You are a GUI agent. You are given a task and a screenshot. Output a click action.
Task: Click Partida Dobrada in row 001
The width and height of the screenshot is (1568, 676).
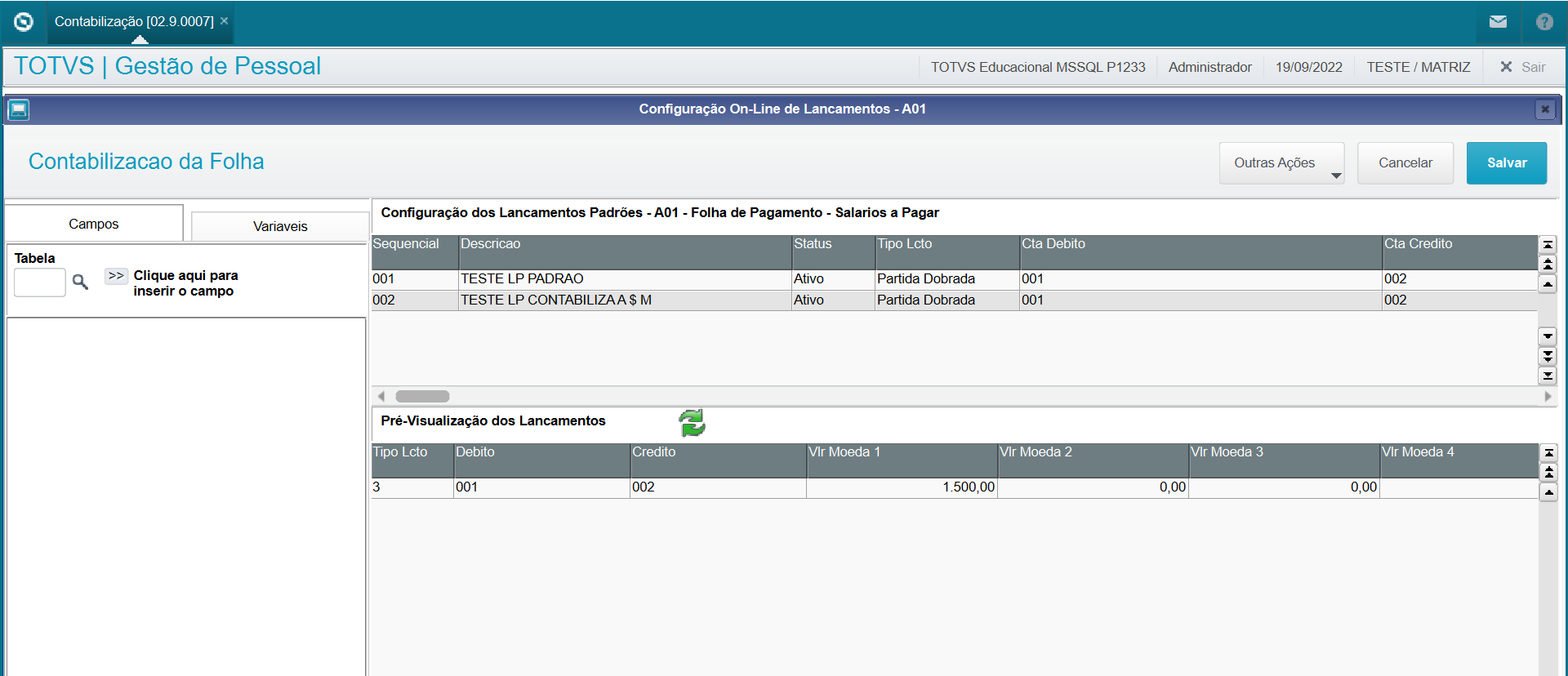tap(947, 279)
